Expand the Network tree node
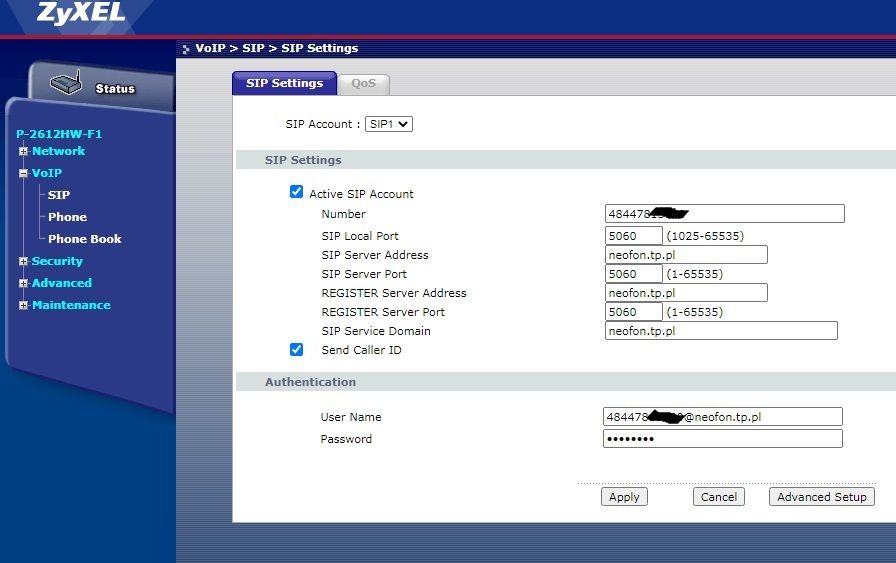The height and width of the screenshot is (563, 896). coord(23,152)
